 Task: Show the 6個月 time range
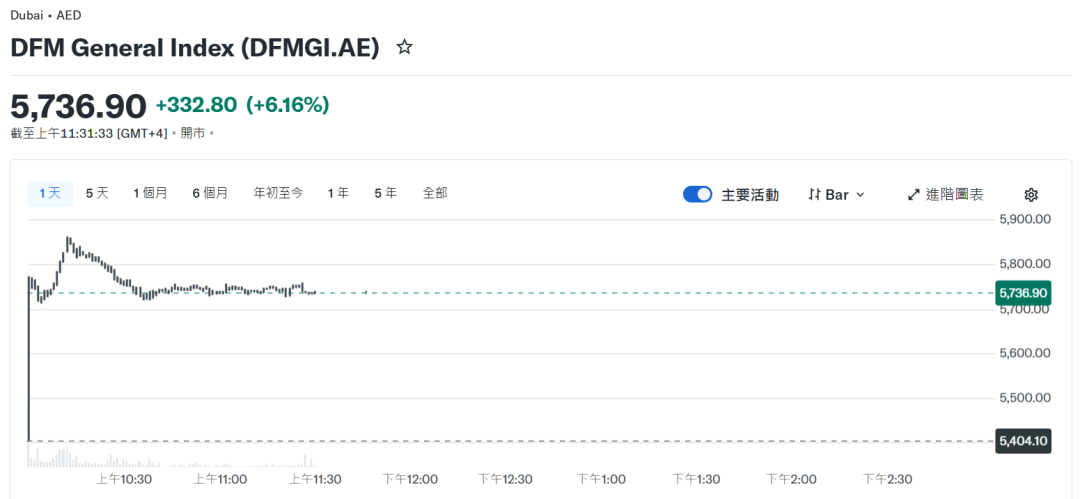(x=210, y=193)
